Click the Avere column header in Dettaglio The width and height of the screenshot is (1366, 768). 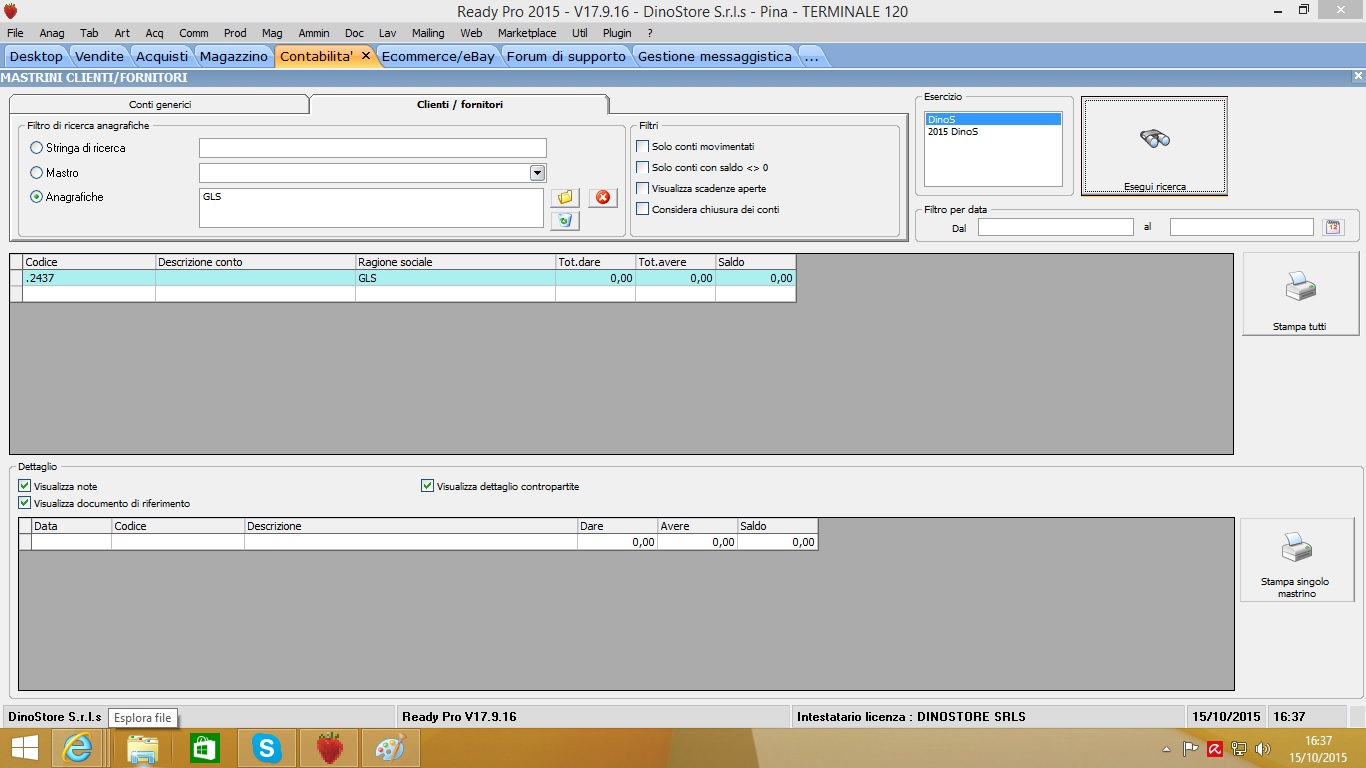tap(697, 526)
